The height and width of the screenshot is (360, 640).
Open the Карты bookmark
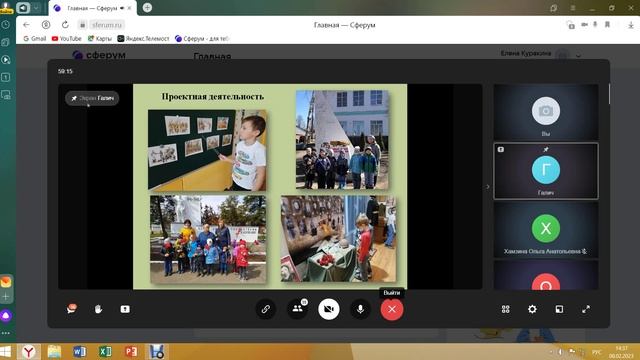click(100, 38)
